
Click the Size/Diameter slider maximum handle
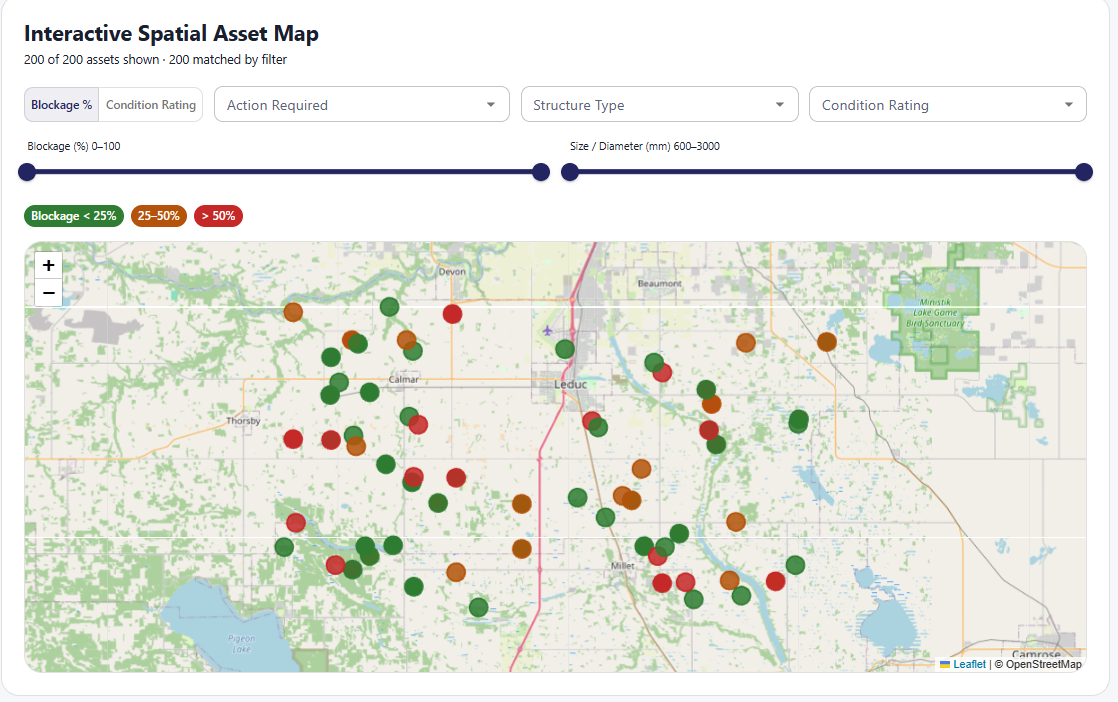(1084, 172)
